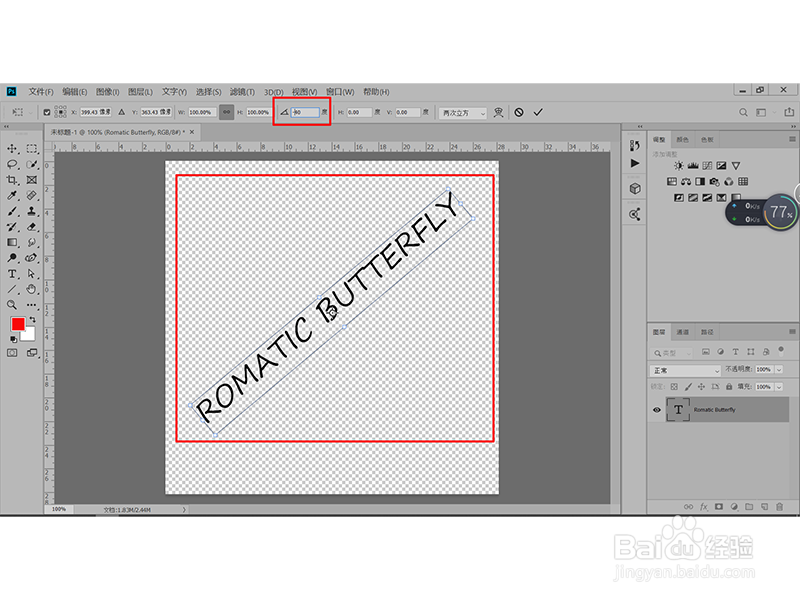The height and width of the screenshot is (600, 800).
Task: Select the Eraser tool
Action: [32, 227]
